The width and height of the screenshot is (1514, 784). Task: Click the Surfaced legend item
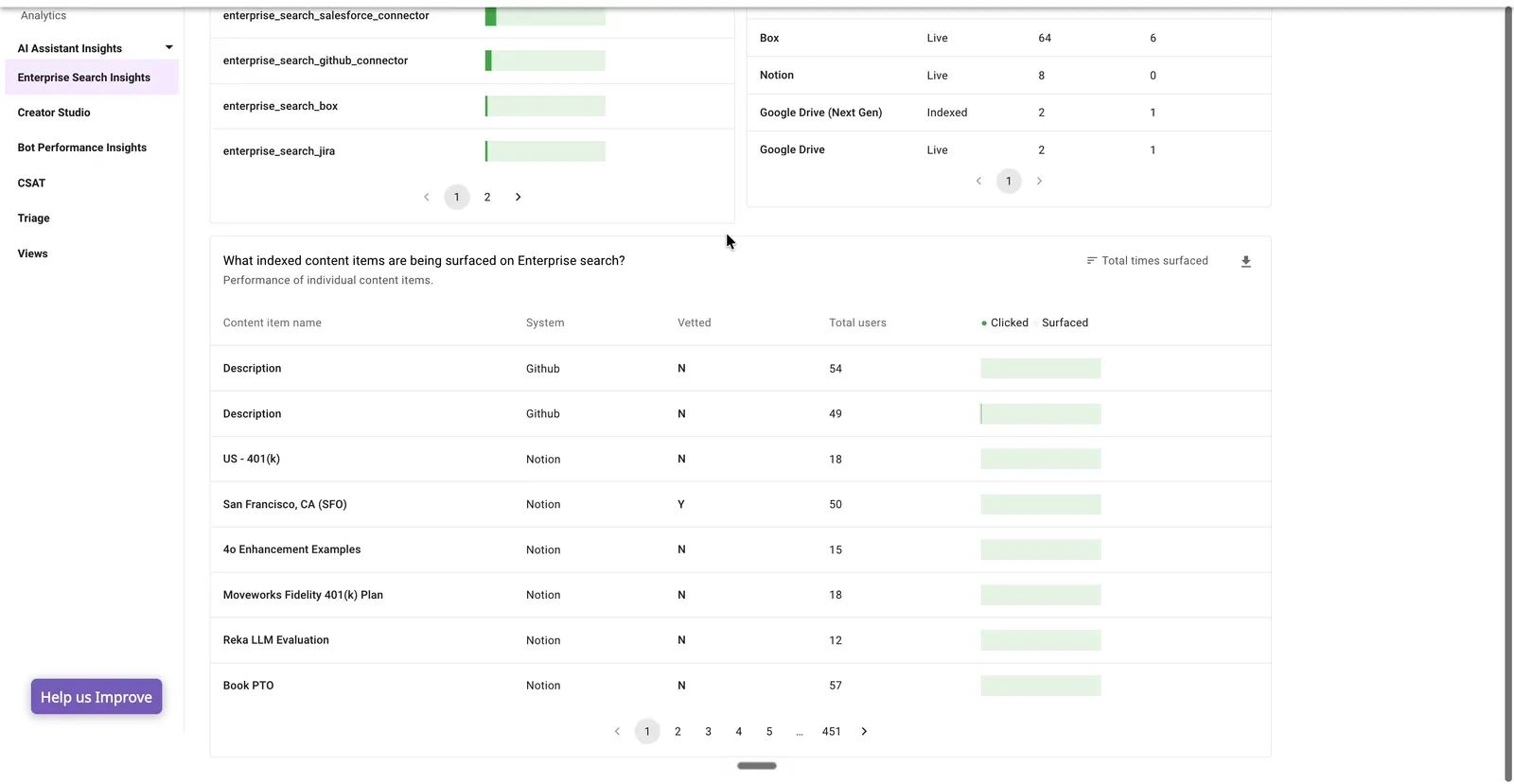click(x=1065, y=322)
